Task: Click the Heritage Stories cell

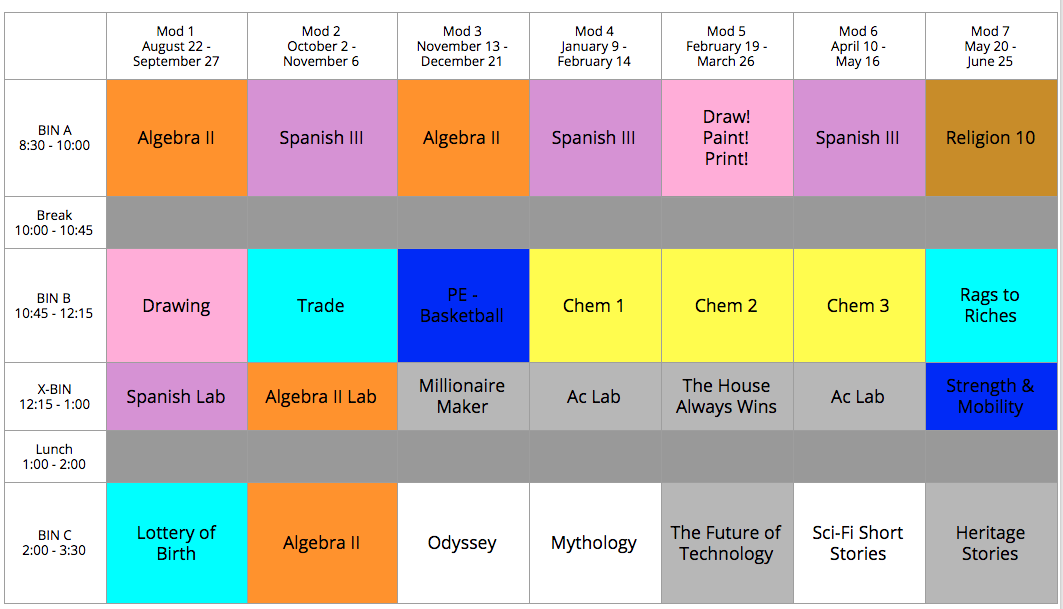Action: (x=990, y=543)
